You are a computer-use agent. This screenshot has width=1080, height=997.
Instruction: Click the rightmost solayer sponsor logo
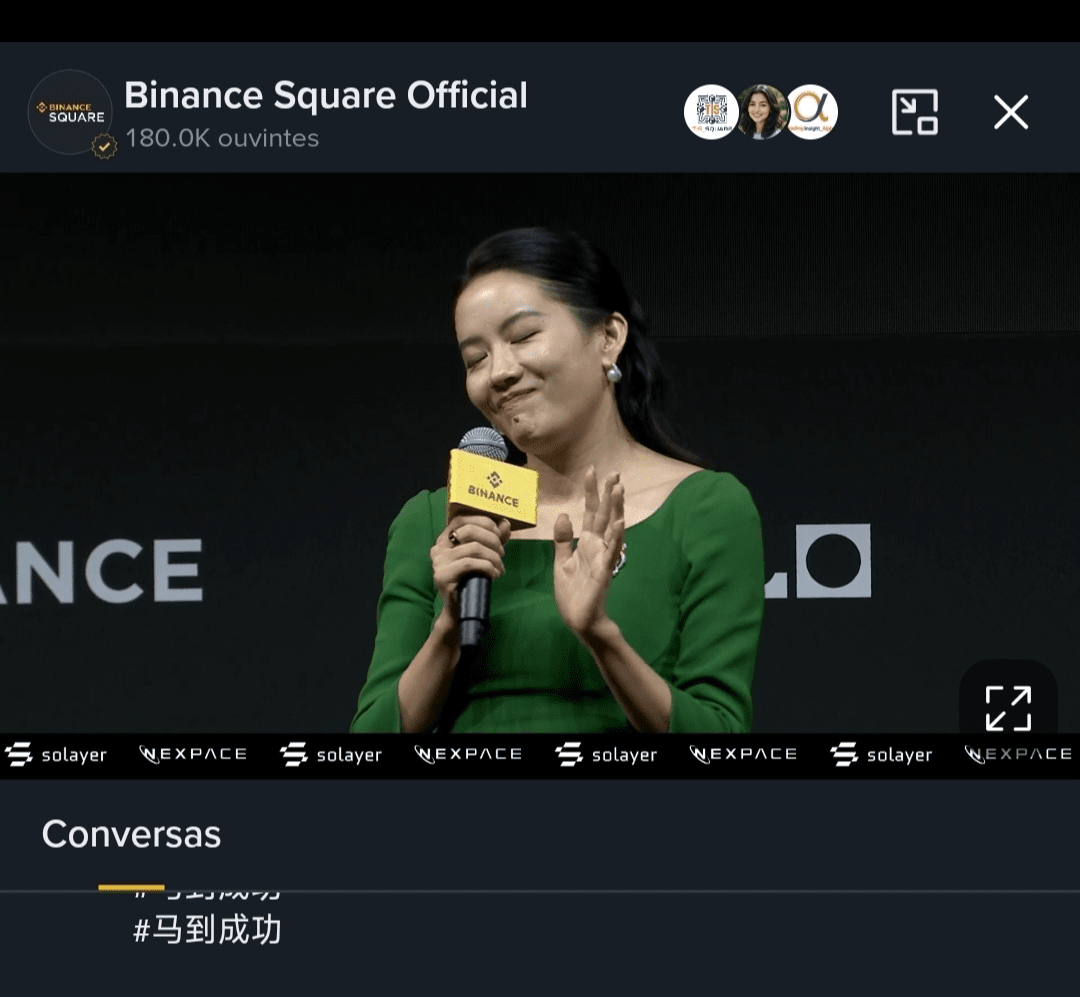[x=881, y=754]
